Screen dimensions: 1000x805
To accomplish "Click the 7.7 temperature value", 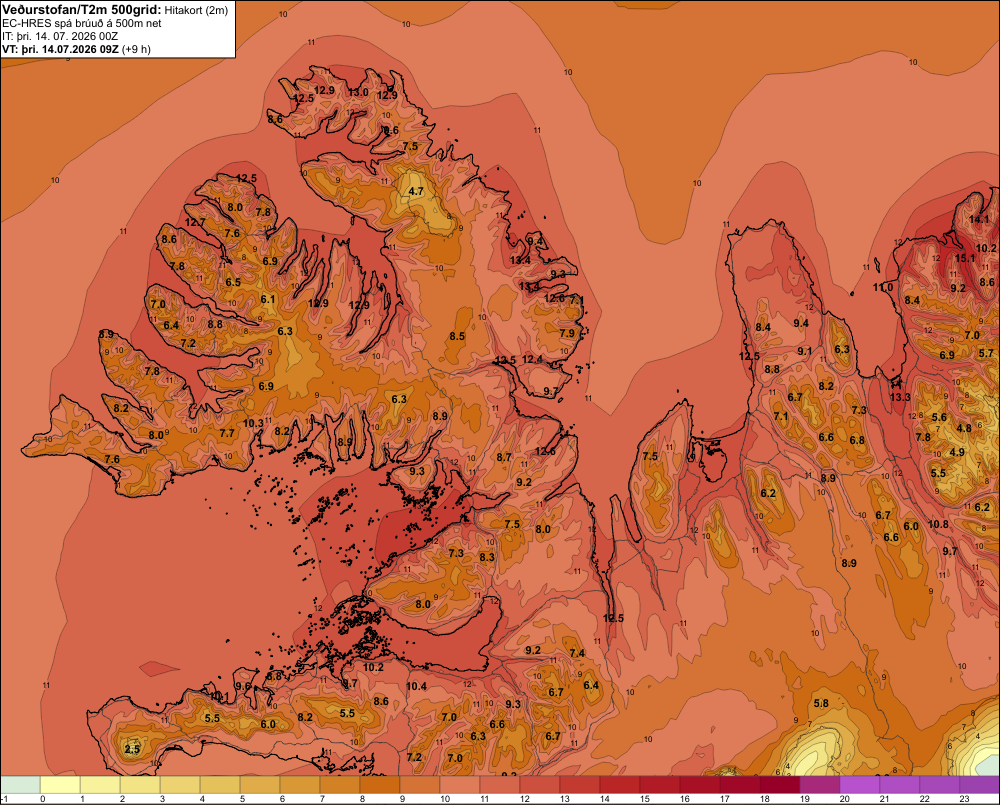I will click(227, 433).
